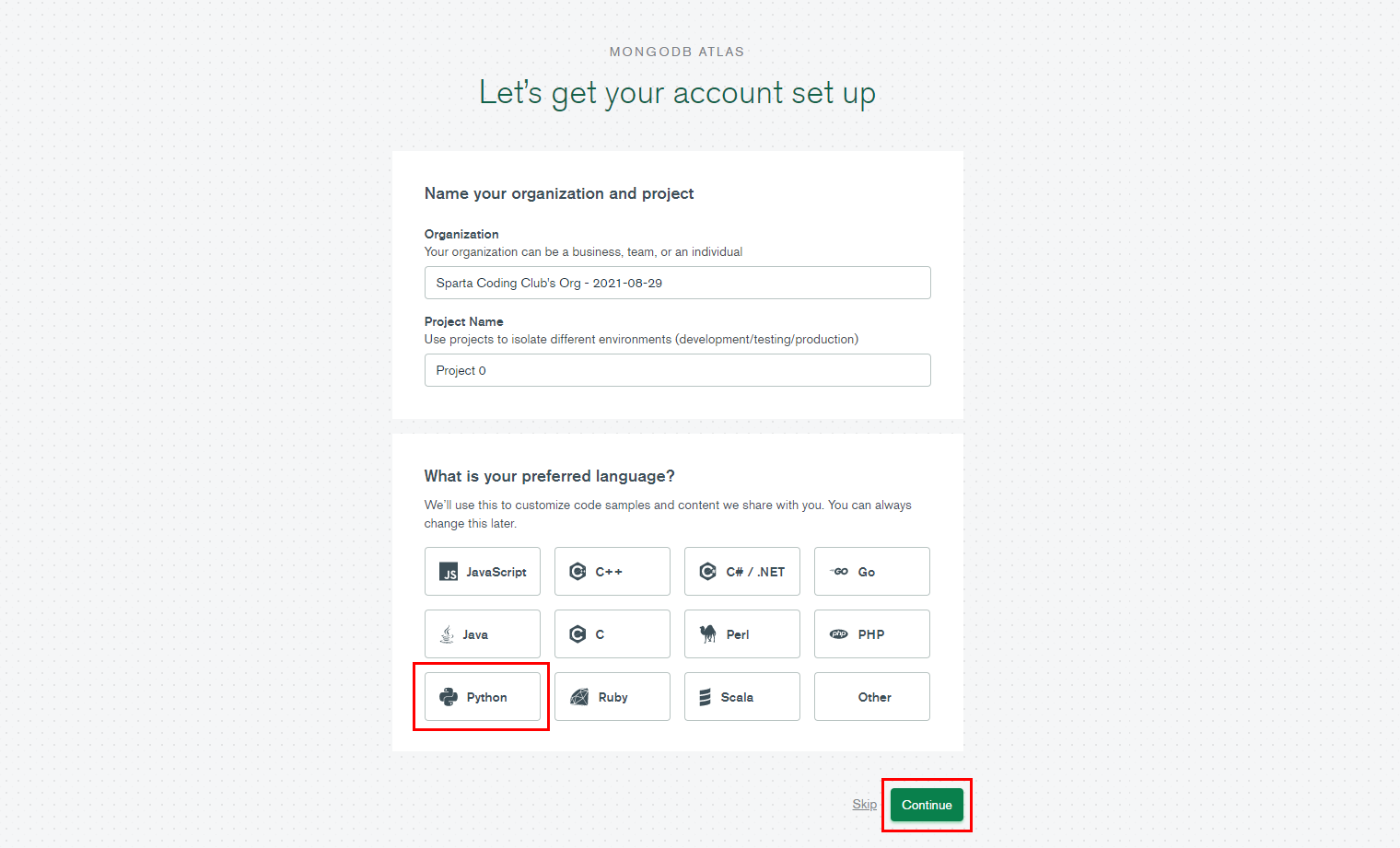1400x848 pixels.
Task: Skip the account setup step
Action: pos(864,804)
